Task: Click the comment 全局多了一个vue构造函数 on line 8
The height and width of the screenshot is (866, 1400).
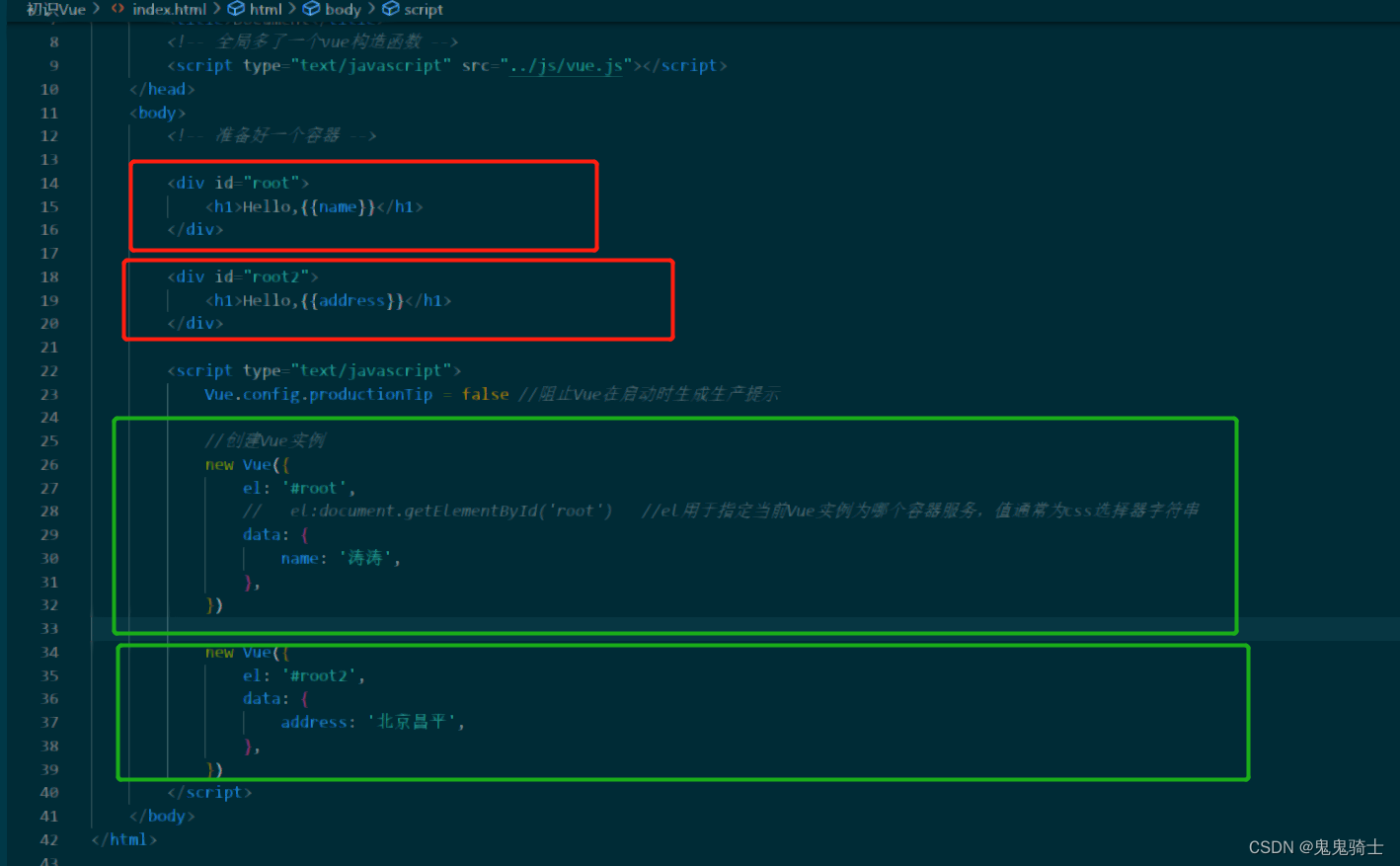Action: click(313, 41)
